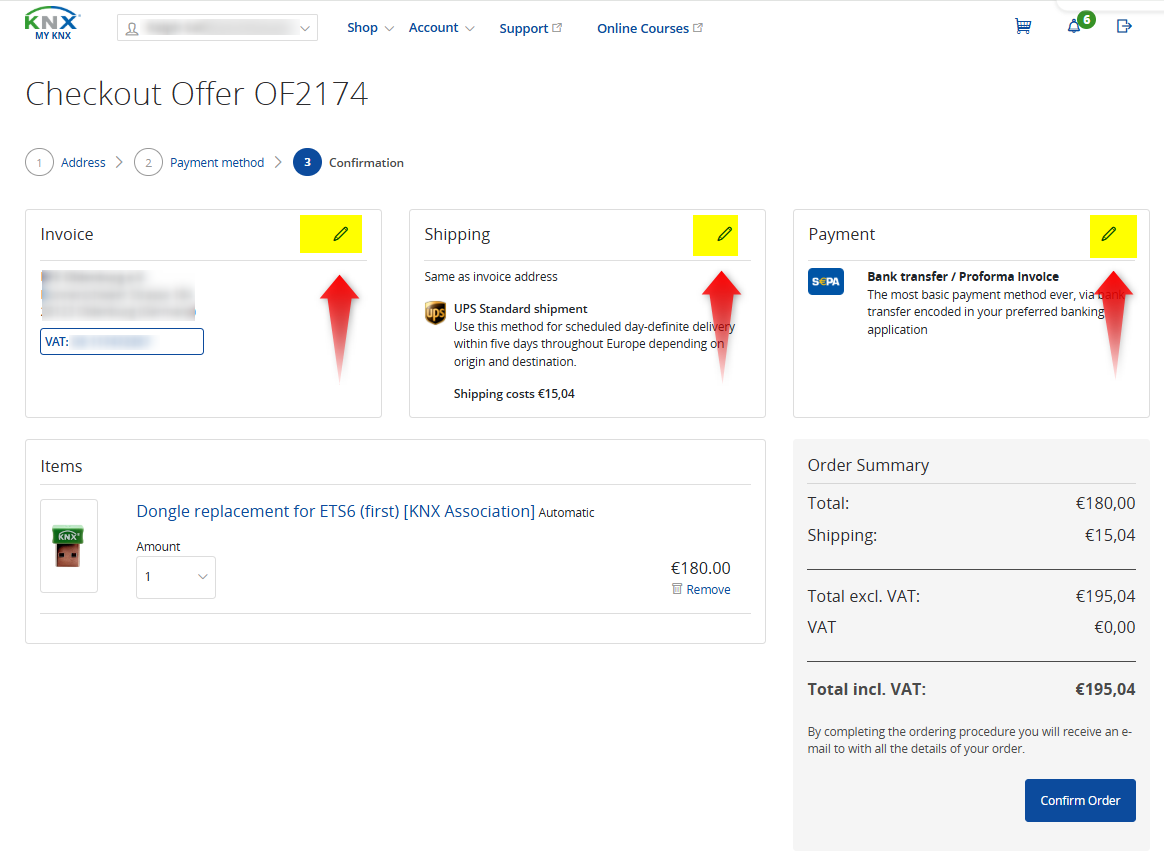Open the user account selector dropdown

pyautogui.click(x=218, y=28)
